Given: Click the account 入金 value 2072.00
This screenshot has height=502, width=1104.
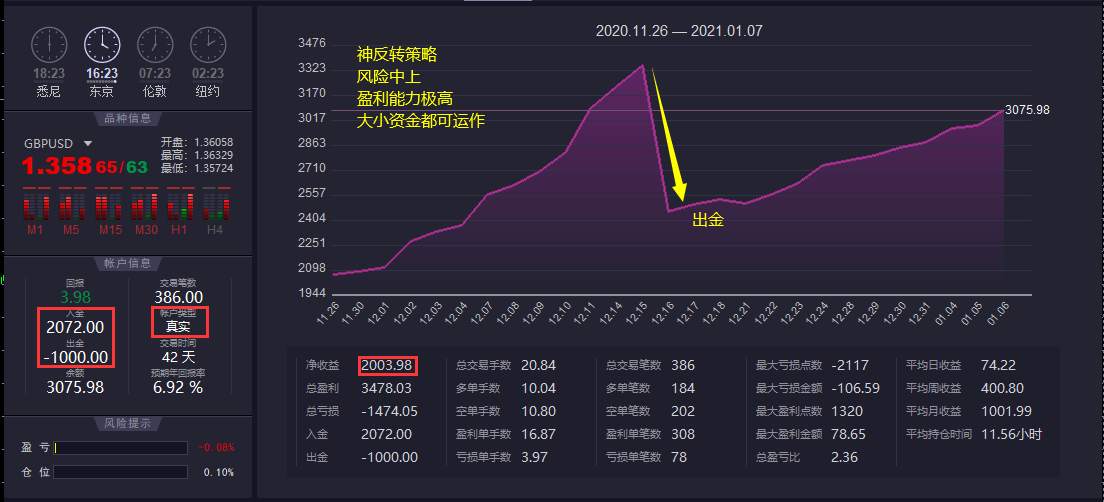Looking at the screenshot, I should (75, 327).
